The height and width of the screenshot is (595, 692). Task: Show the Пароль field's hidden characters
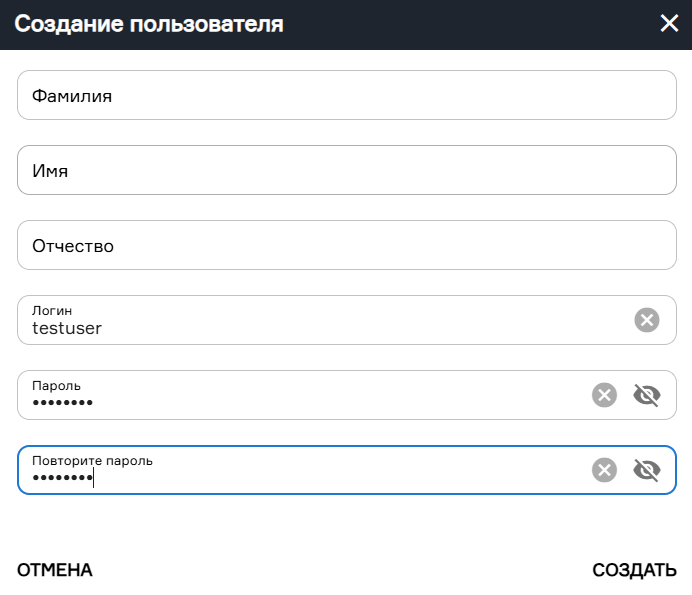pos(647,395)
